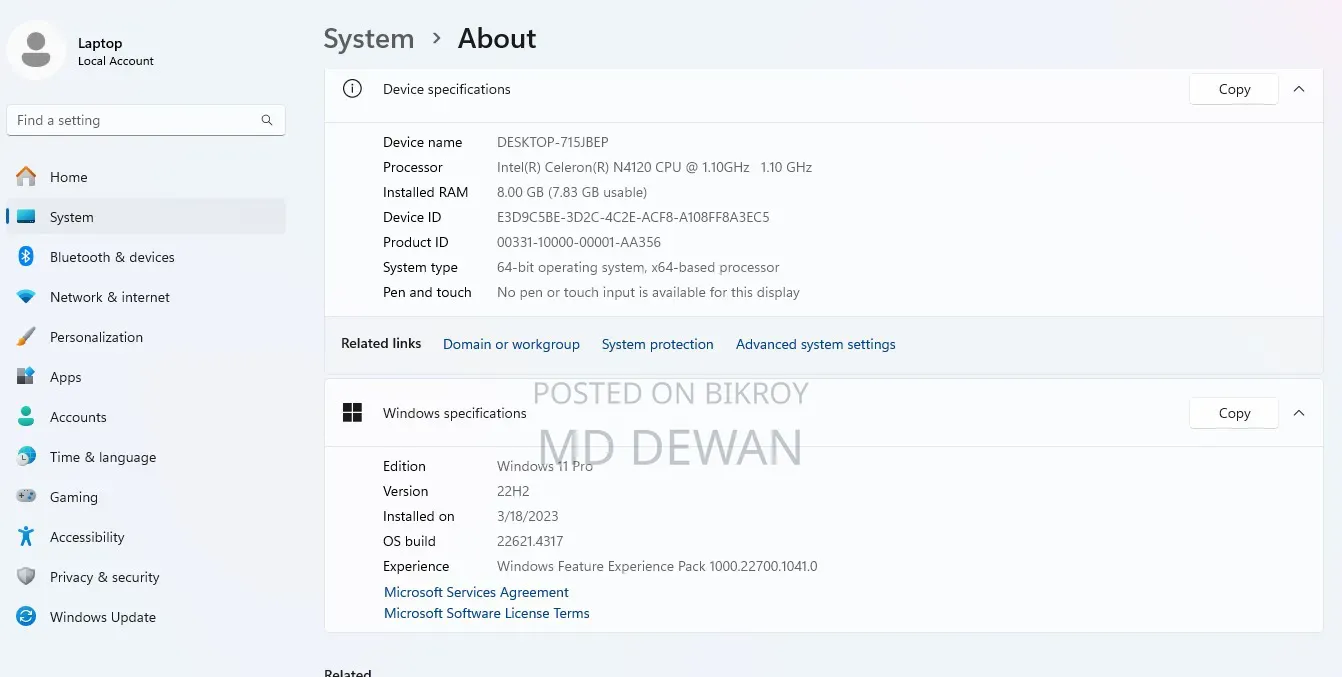Click the Apps icon in the sidebar
Image resolution: width=1342 pixels, height=677 pixels.
click(x=26, y=377)
